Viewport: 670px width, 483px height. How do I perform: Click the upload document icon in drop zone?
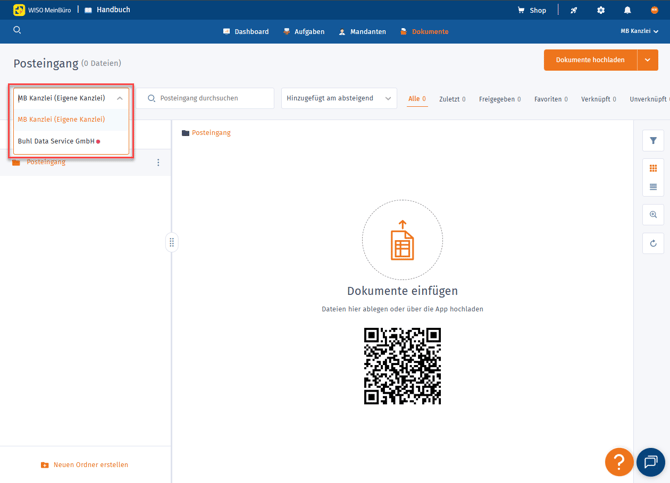pos(403,240)
